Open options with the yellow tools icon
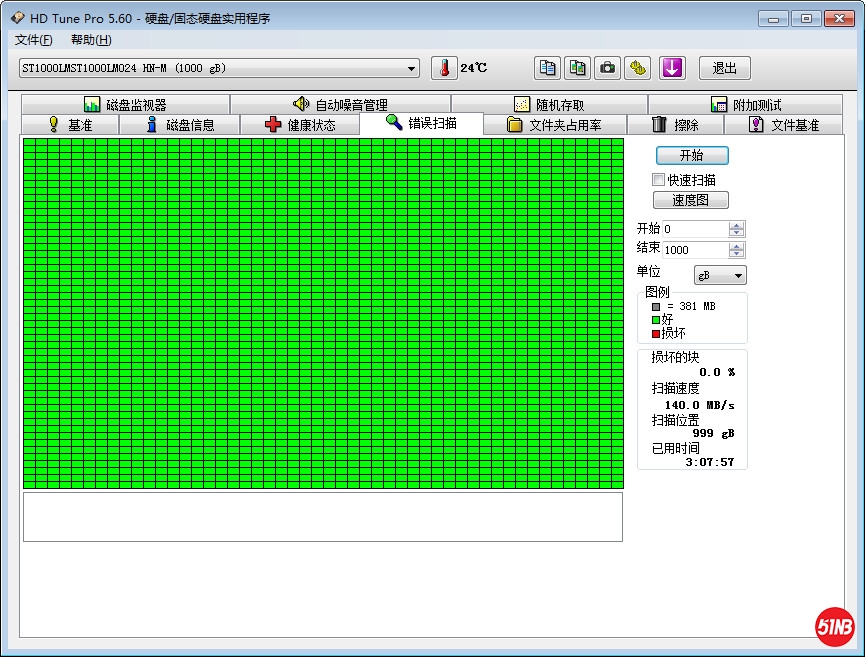 (637, 68)
